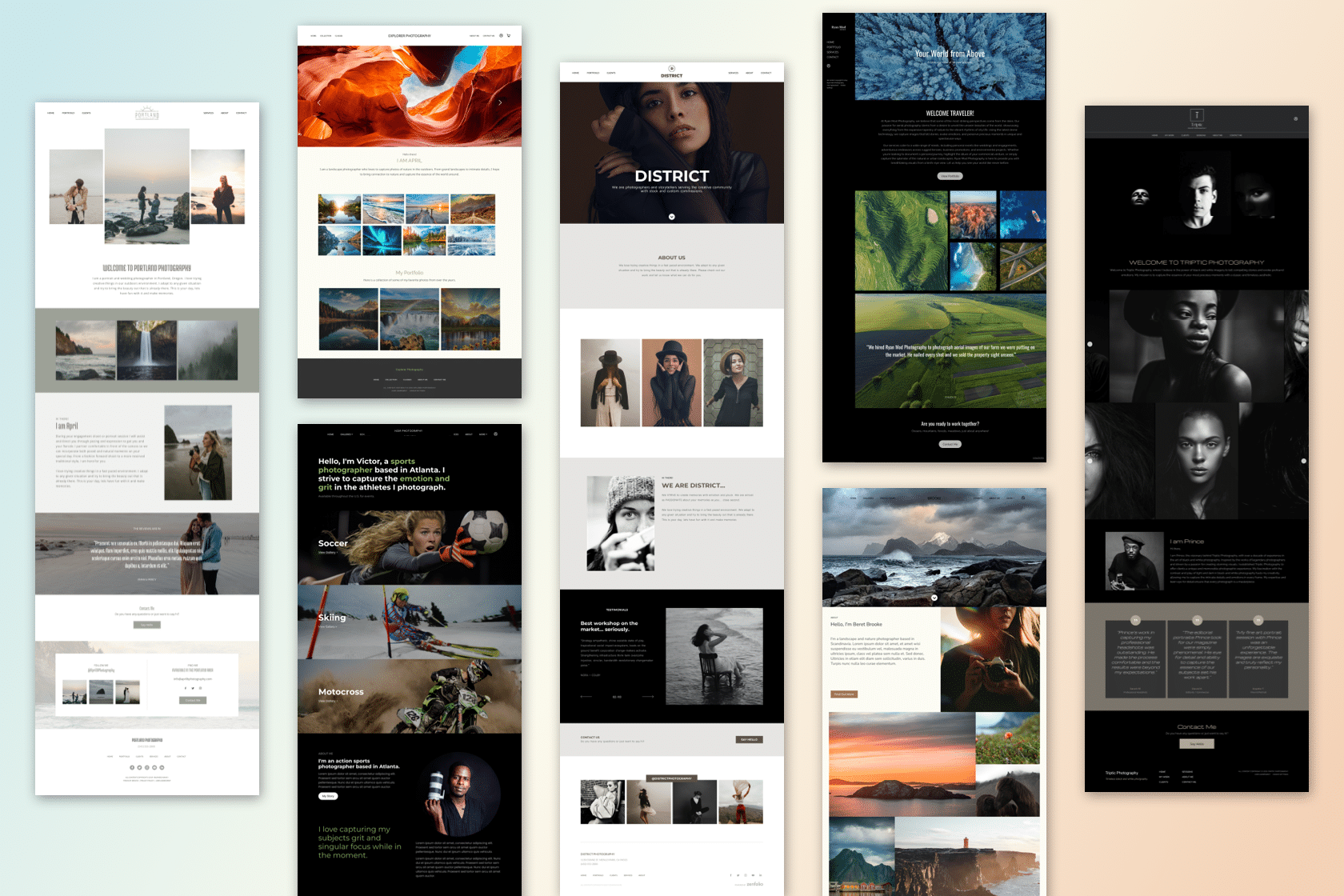Click the Twitter icon in Portland Photography's footer
The width and height of the screenshot is (1344, 896).
[x=139, y=767]
